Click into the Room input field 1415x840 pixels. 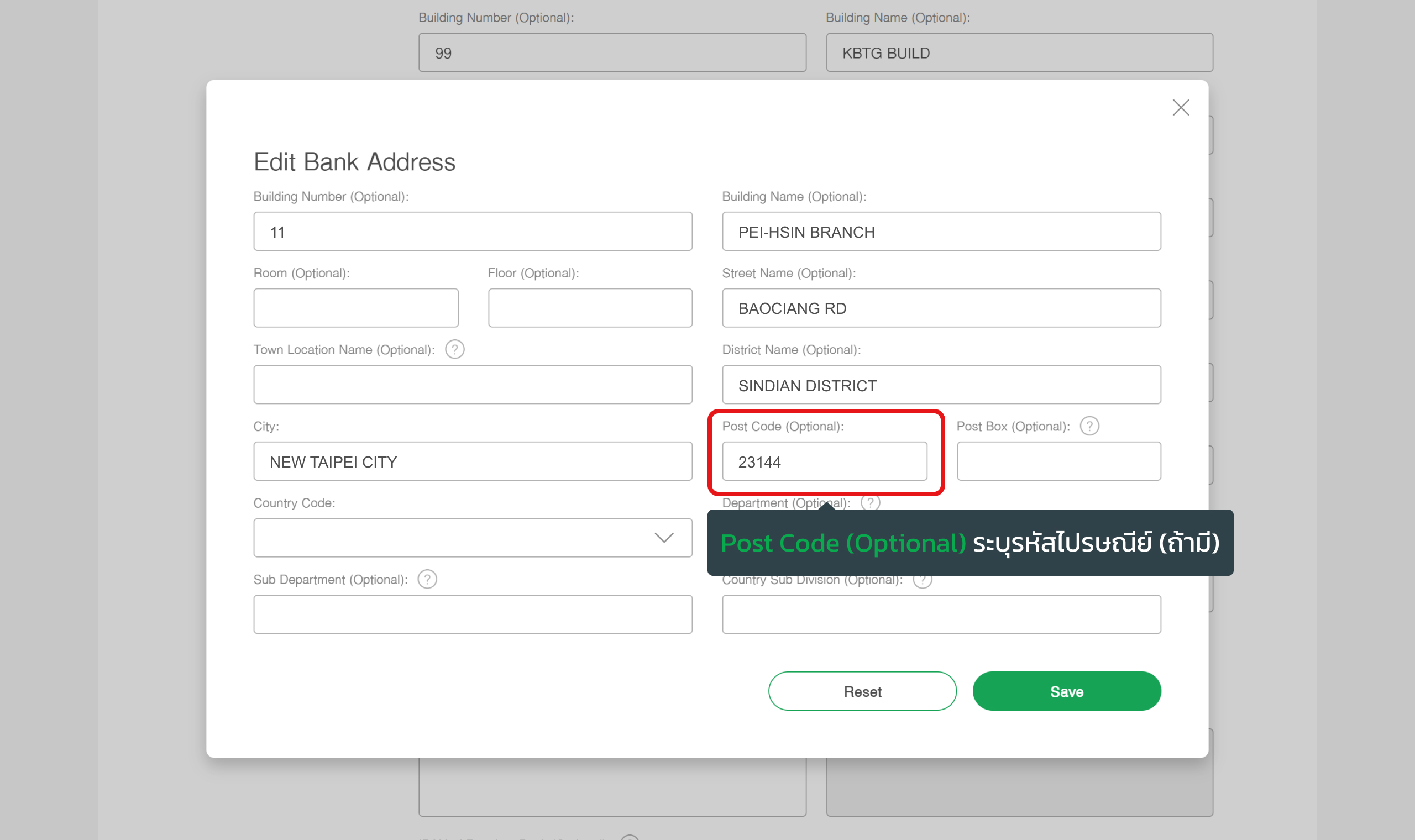point(356,307)
